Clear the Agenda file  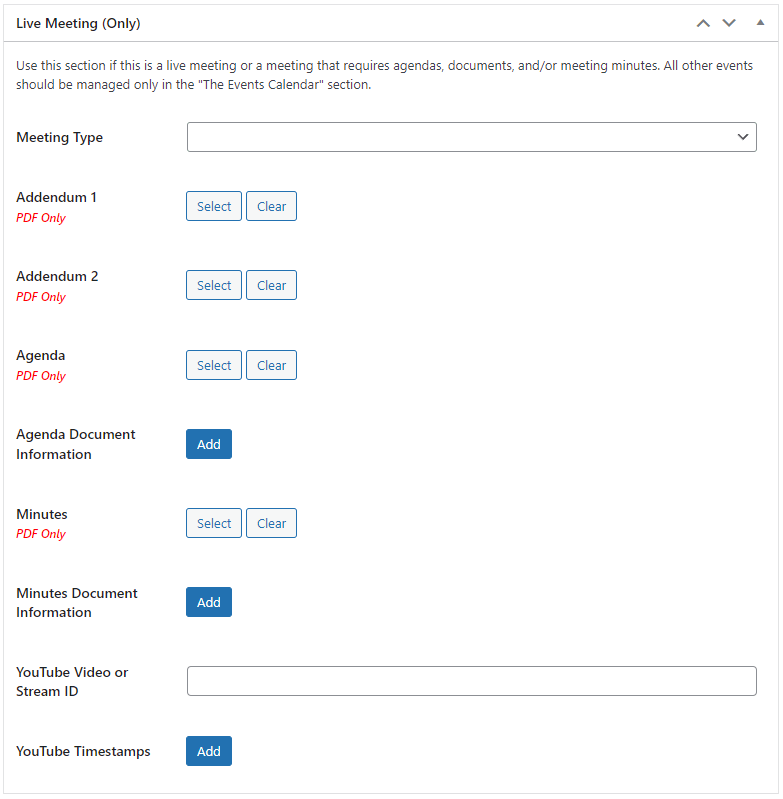(271, 365)
